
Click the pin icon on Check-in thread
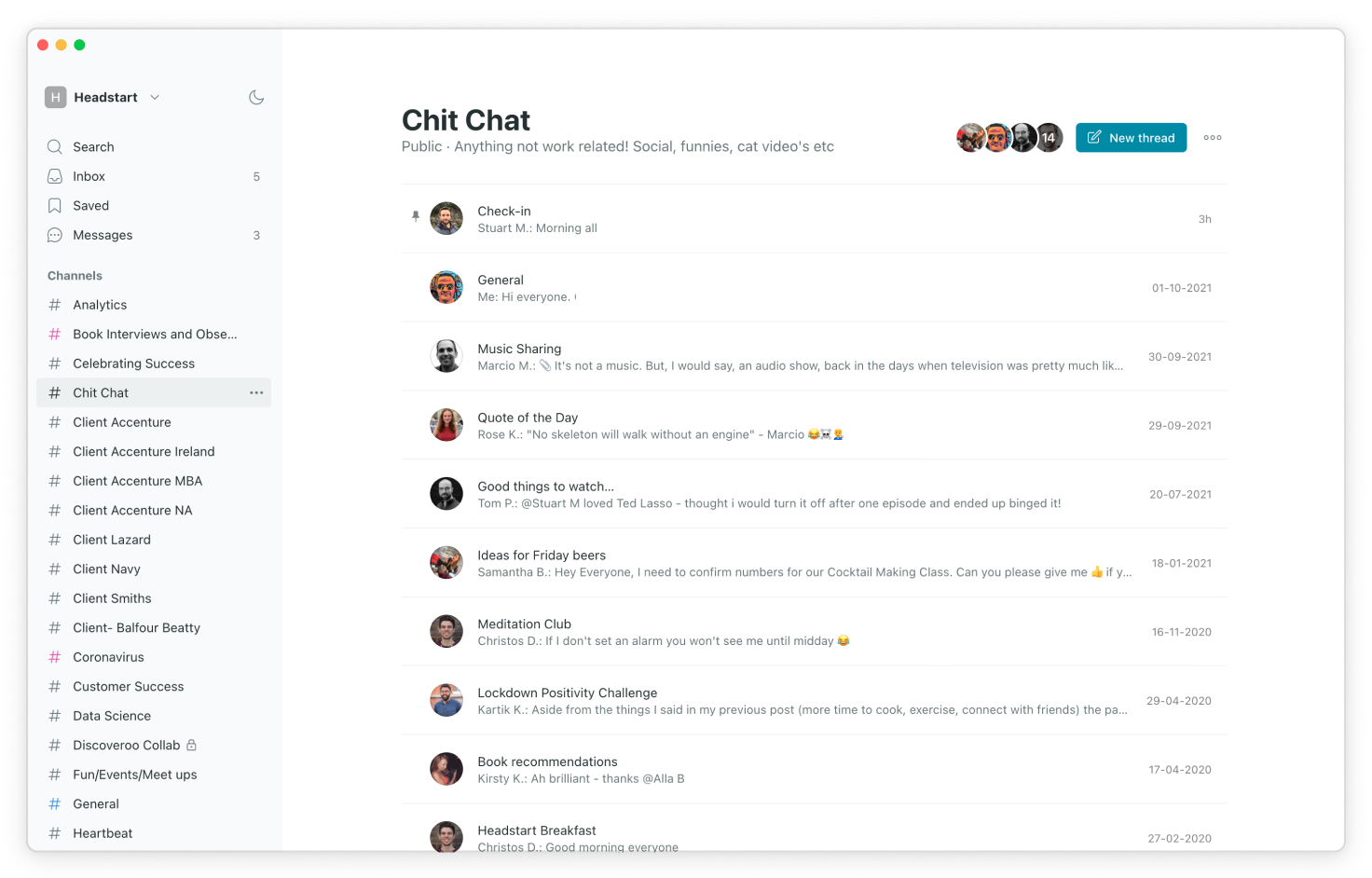[416, 216]
